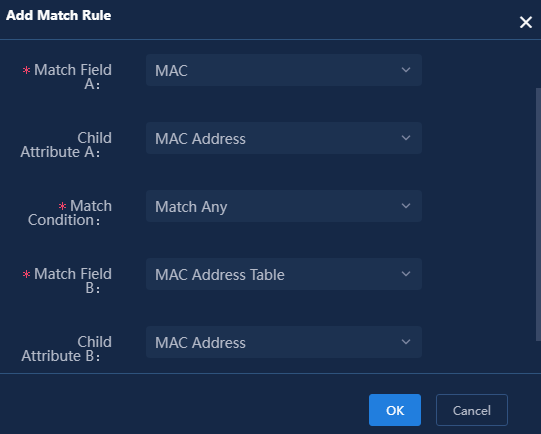Screen dimensions: 541x434
Task: Click the chevron arrow in Match Condition
Action: 406,206
